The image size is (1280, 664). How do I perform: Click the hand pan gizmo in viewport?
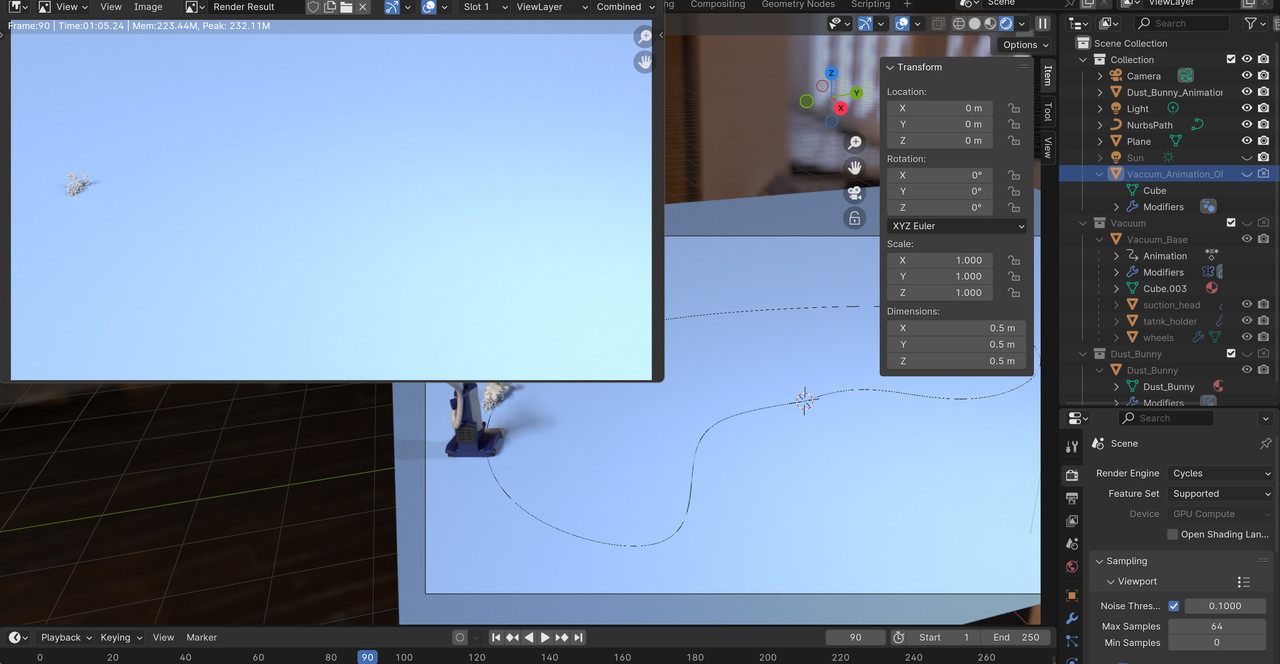[x=855, y=167]
